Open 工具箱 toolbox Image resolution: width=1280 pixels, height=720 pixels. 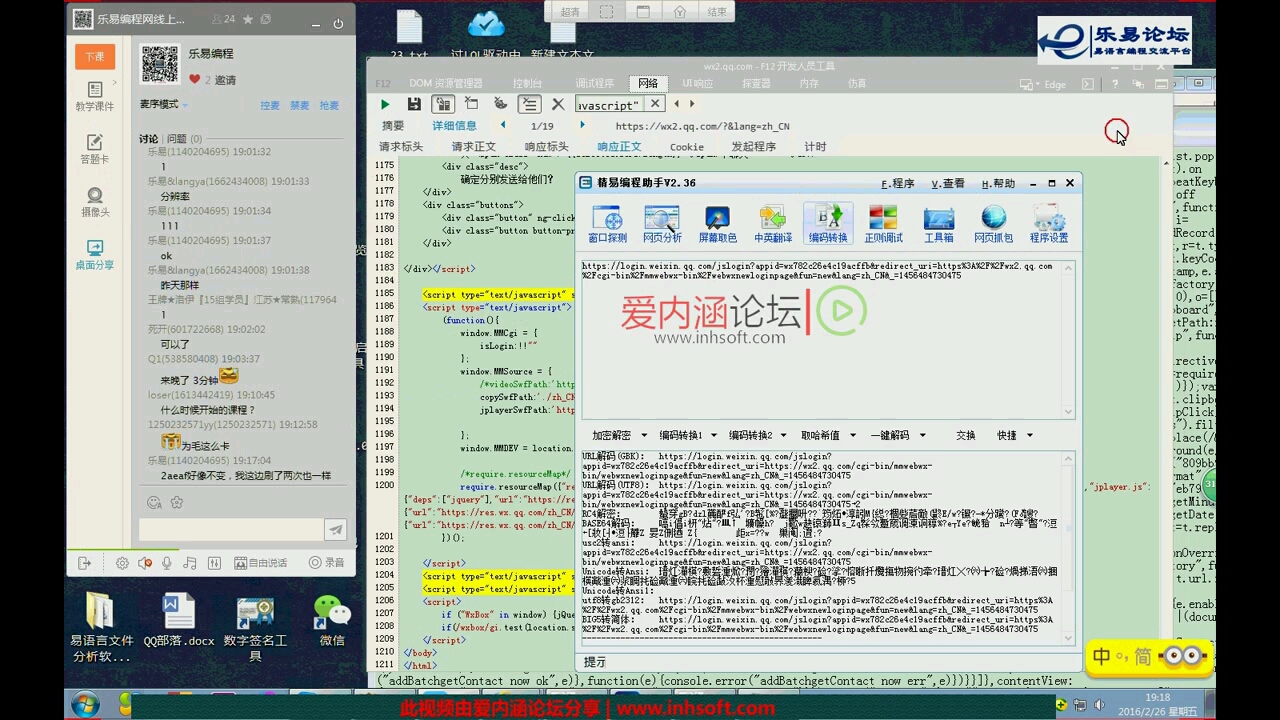(938, 224)
